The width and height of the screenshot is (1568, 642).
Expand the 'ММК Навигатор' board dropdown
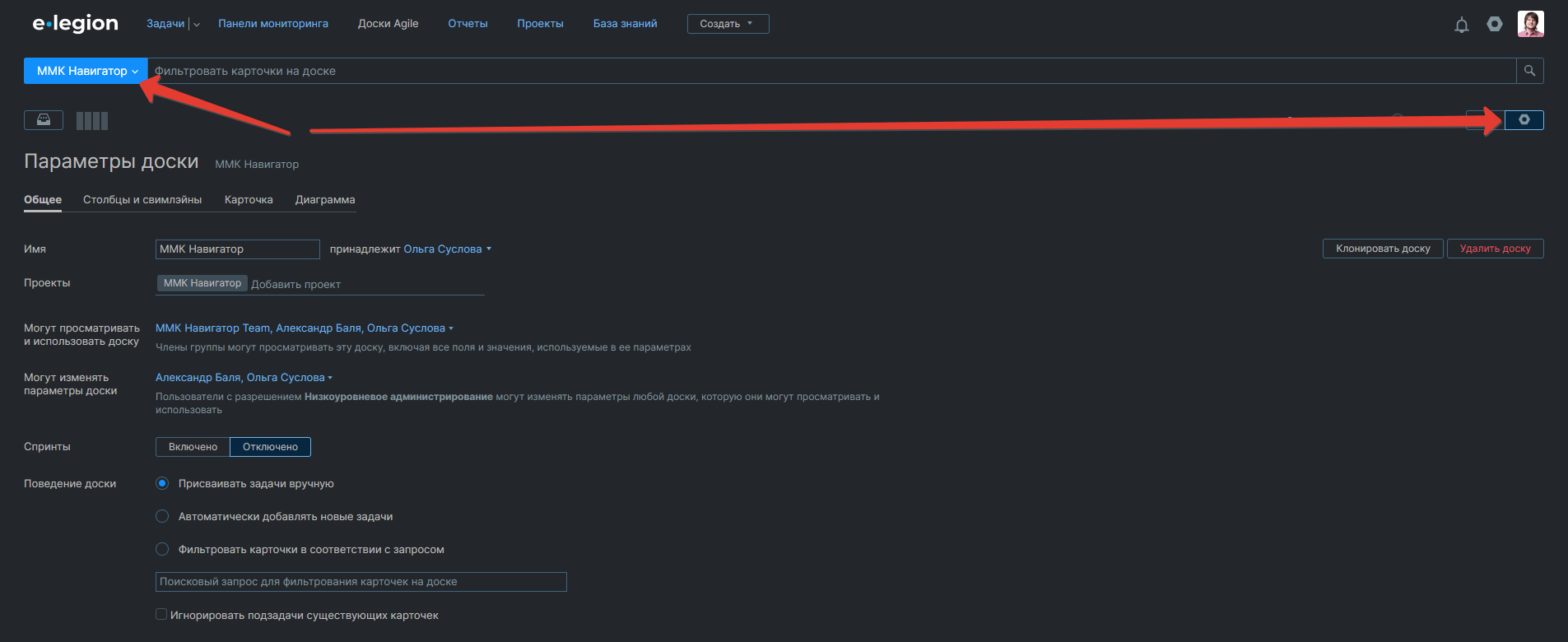coord(86,71)
